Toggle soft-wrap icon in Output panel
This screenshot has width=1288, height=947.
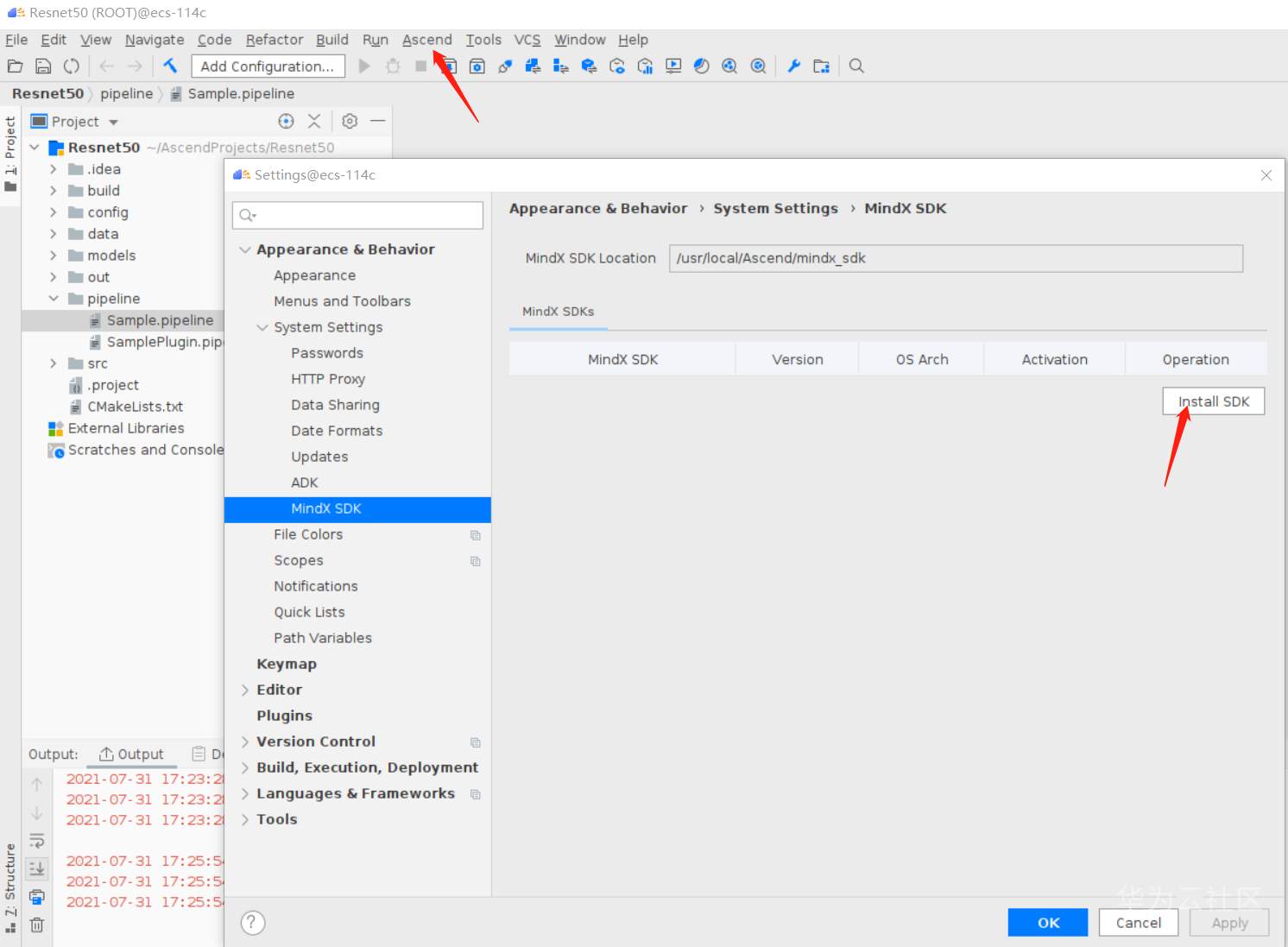point(37,841)
